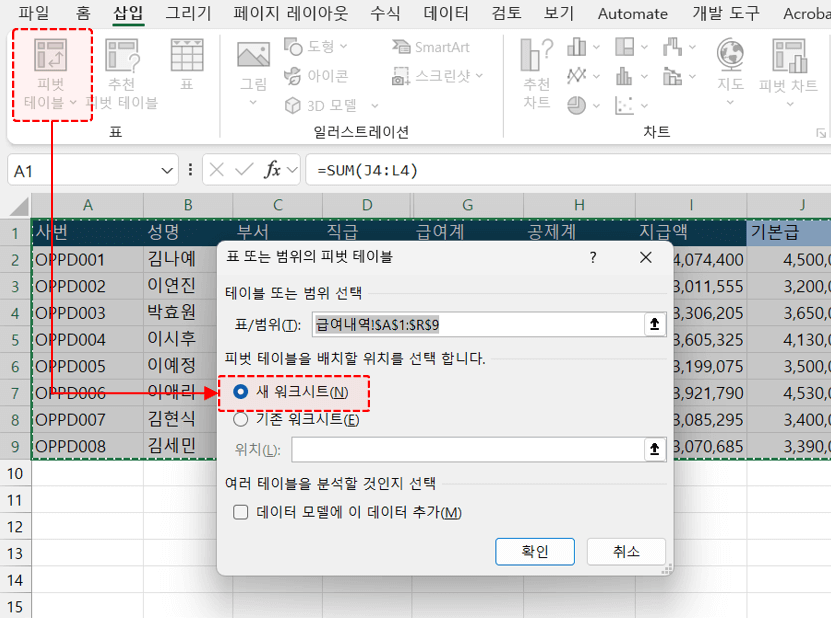Insert SmartArt graphic
831x618 pixels.
431,47
